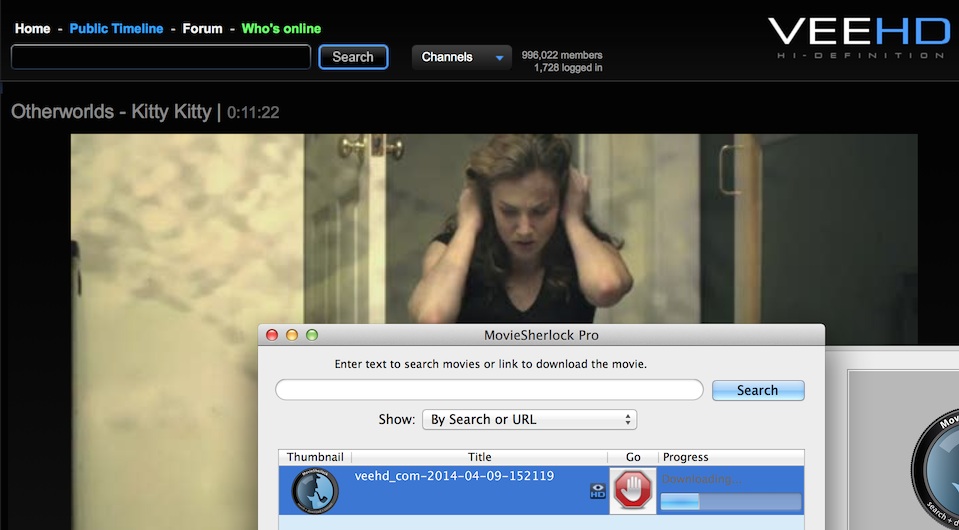This screenshot has height=530, width=959.
Task: Click the download progress bar
Action: pos(731,502)
